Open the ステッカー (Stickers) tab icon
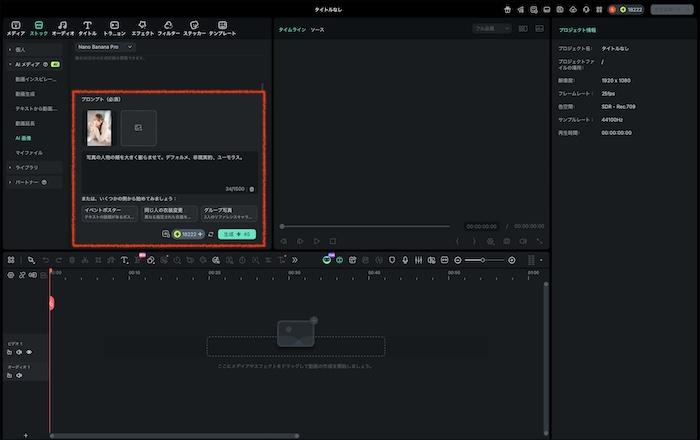Viewport: 700px width, 440px height. [194, 25]
